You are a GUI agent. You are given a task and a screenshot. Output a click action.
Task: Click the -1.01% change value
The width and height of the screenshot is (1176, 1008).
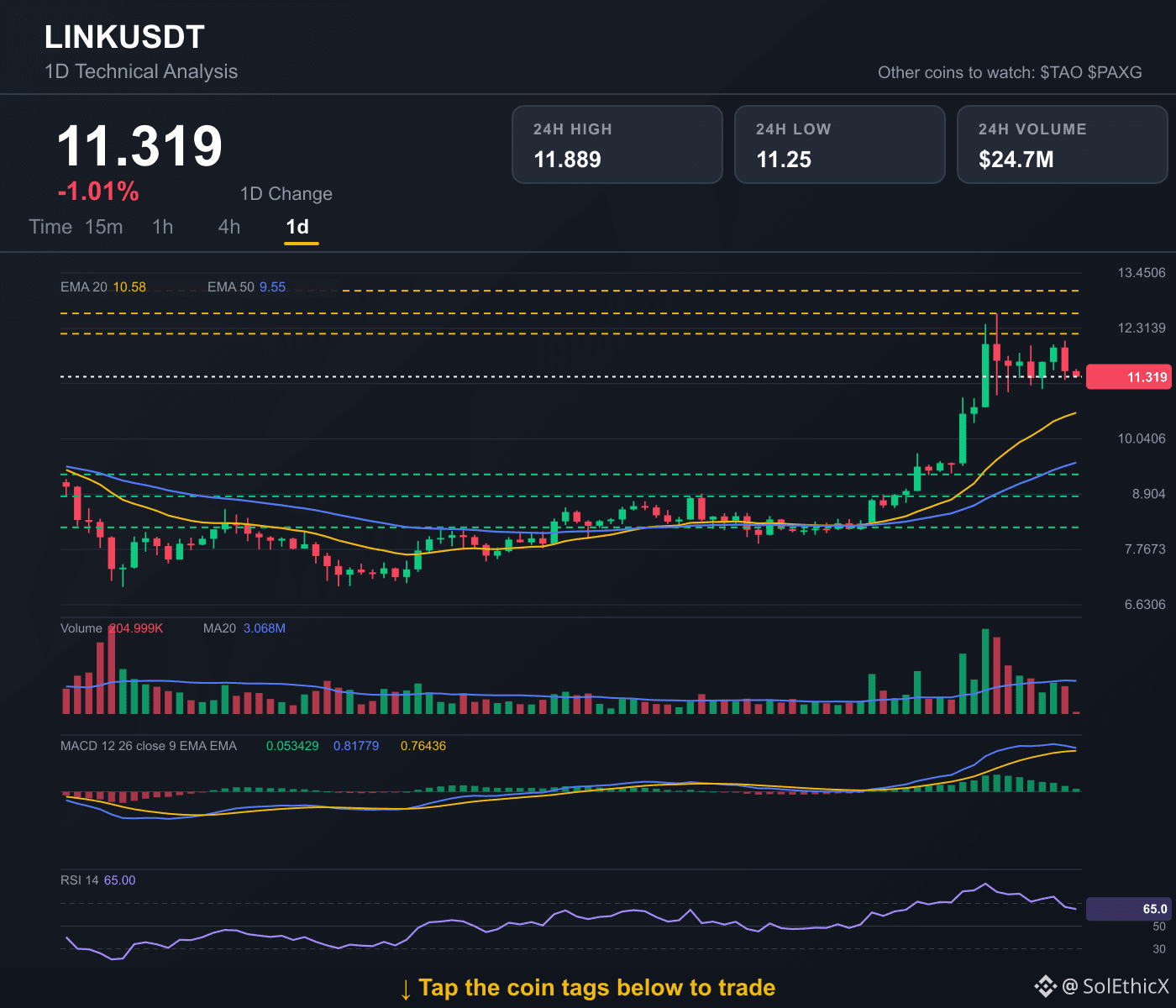(98, 192)
